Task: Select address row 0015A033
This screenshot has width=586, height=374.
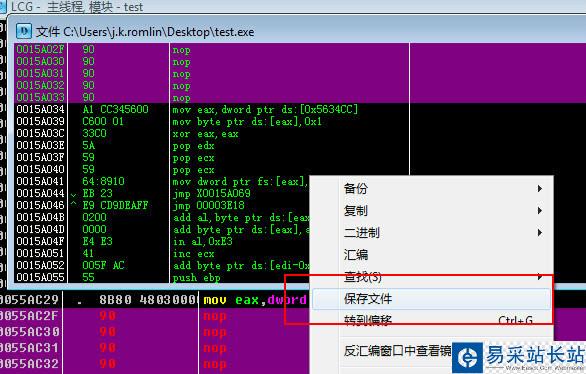Action: click(x=40, y=97)
